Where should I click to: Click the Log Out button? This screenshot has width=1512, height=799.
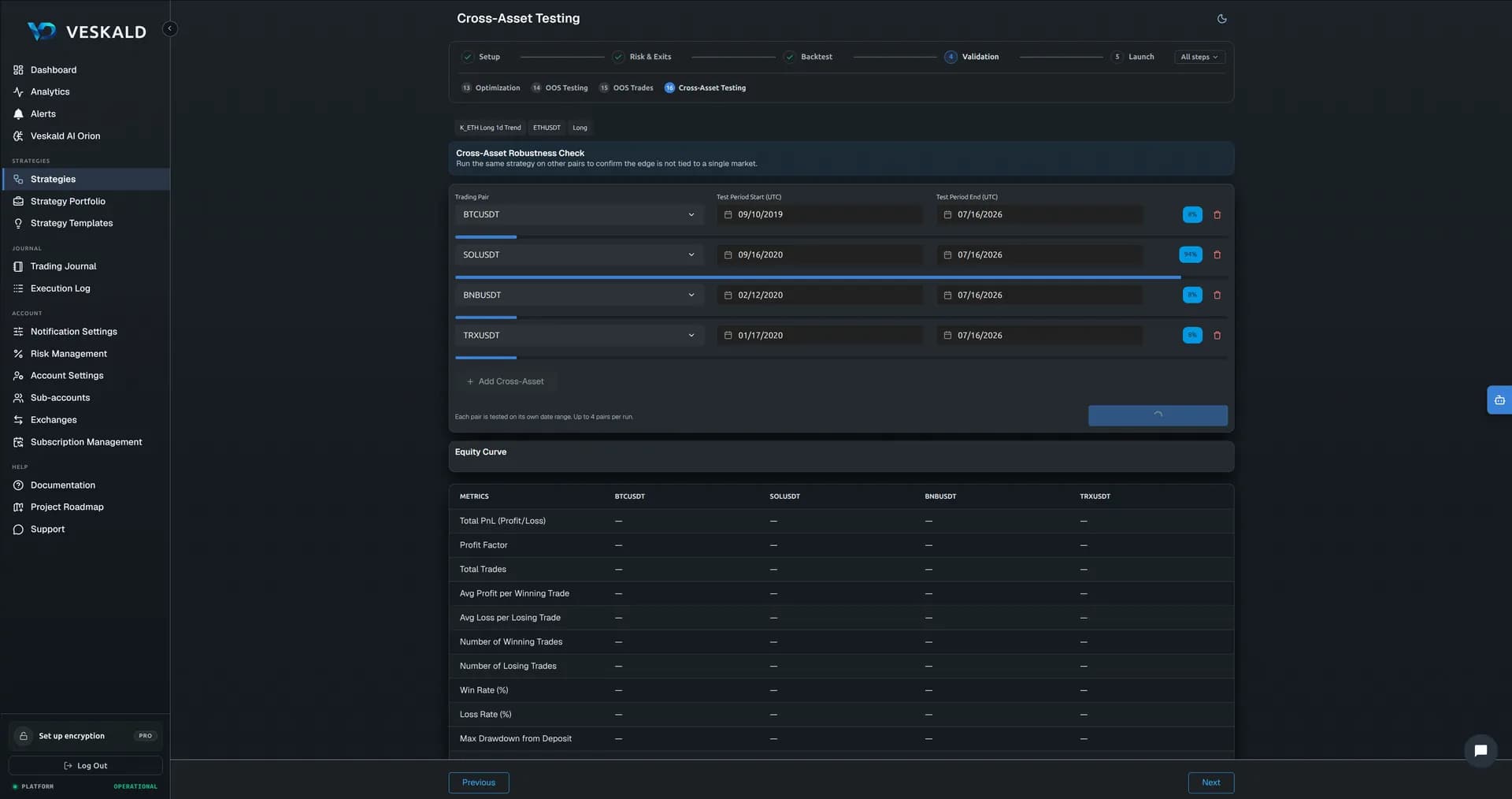coord(85,766)
